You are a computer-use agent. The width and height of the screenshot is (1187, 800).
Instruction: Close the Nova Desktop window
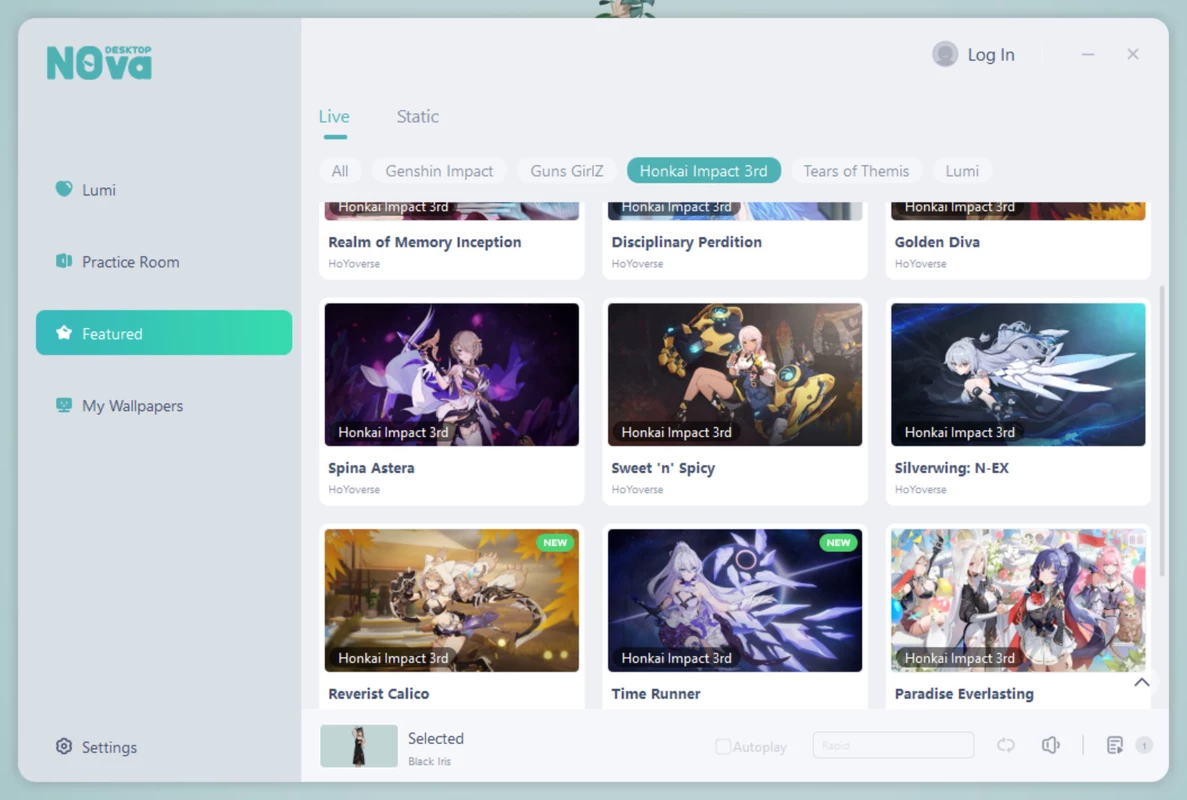pyautogui.click(x=1132, y=54)
